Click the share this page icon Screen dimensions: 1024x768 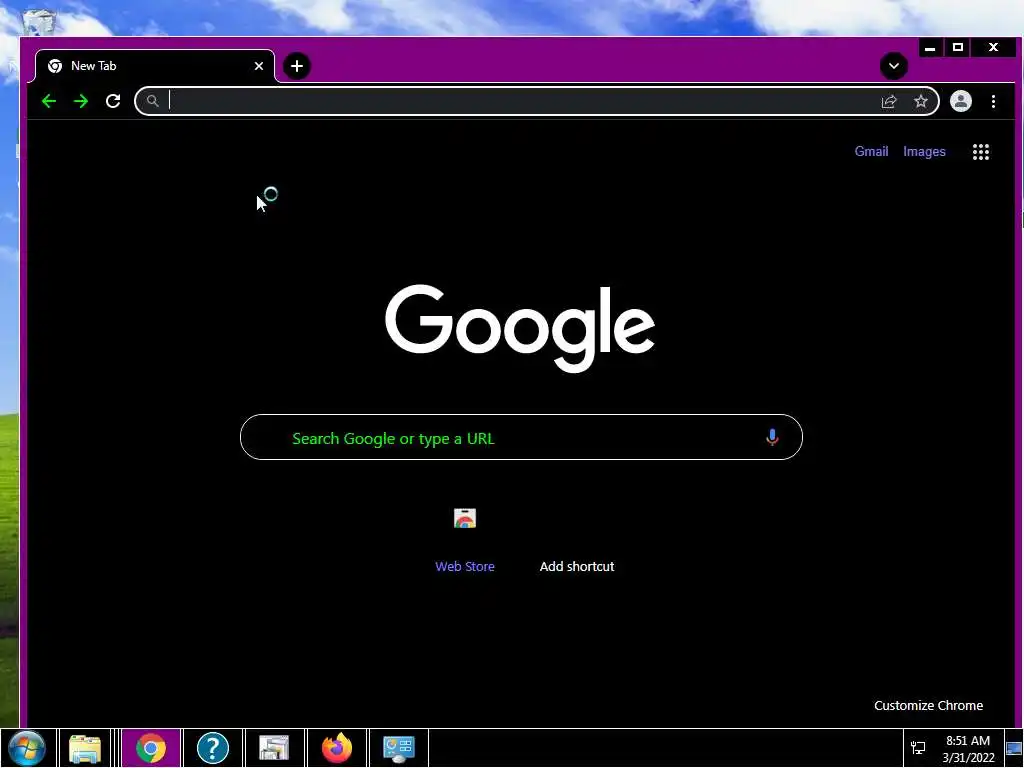[x=889, y=101]
